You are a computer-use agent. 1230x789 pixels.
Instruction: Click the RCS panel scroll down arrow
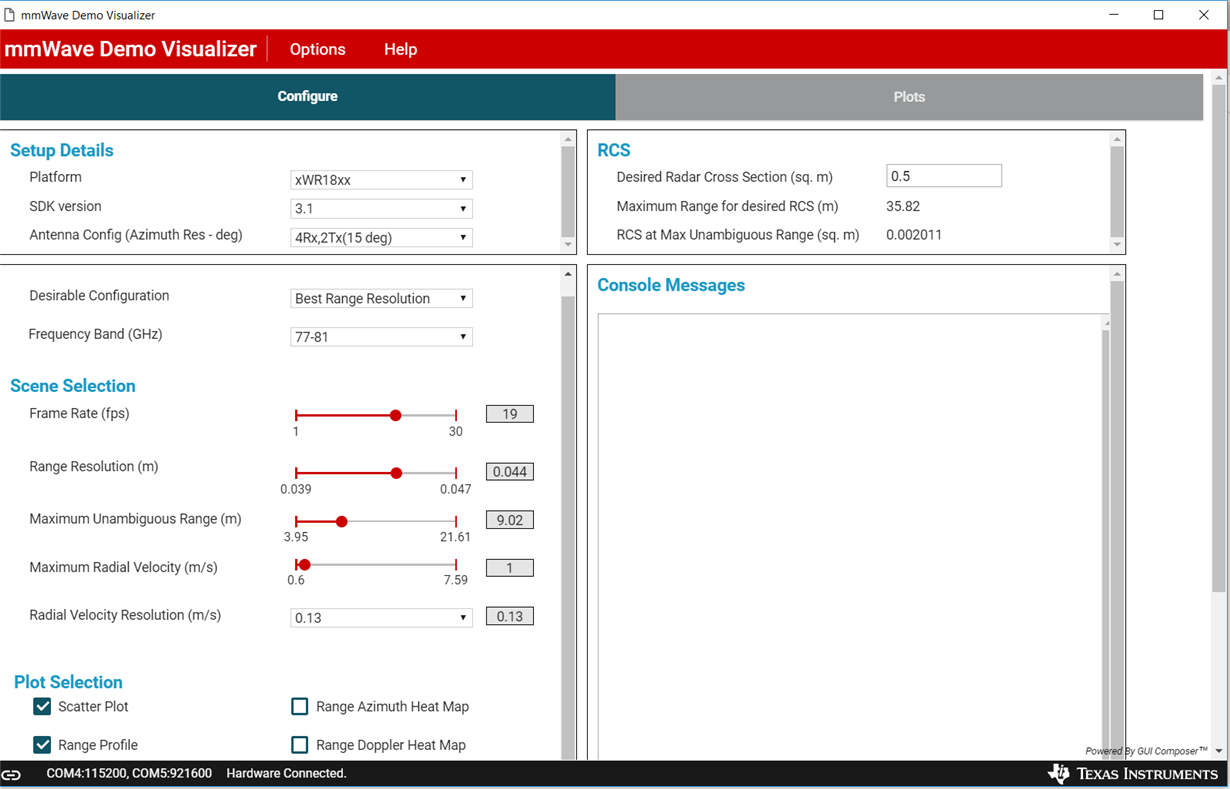[1117, 245]
